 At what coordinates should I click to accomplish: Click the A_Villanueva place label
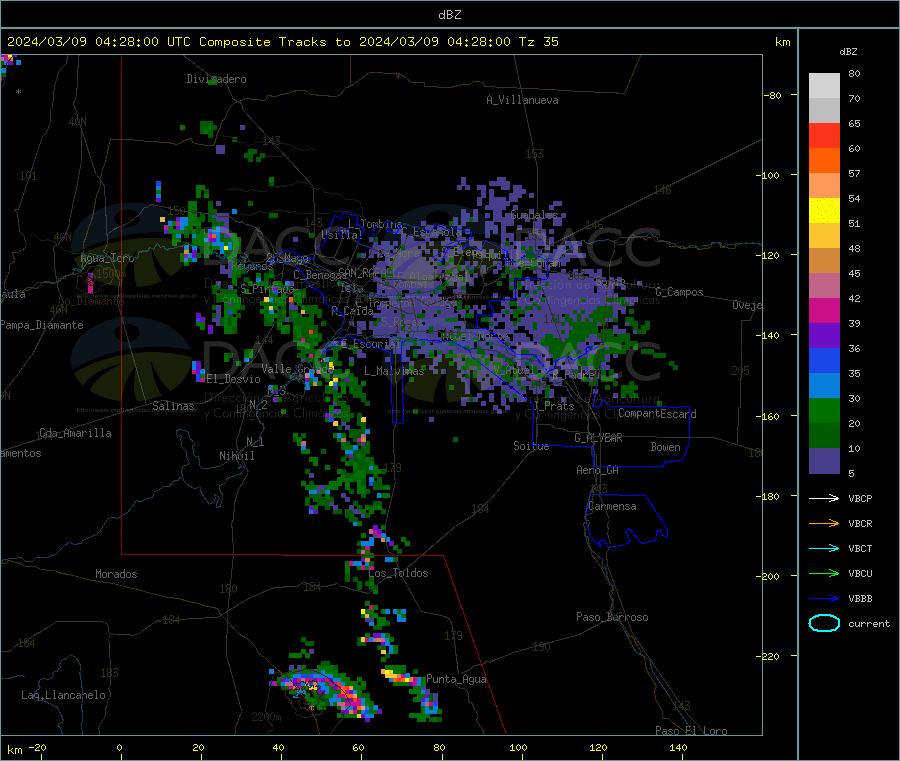coord(522,100)
